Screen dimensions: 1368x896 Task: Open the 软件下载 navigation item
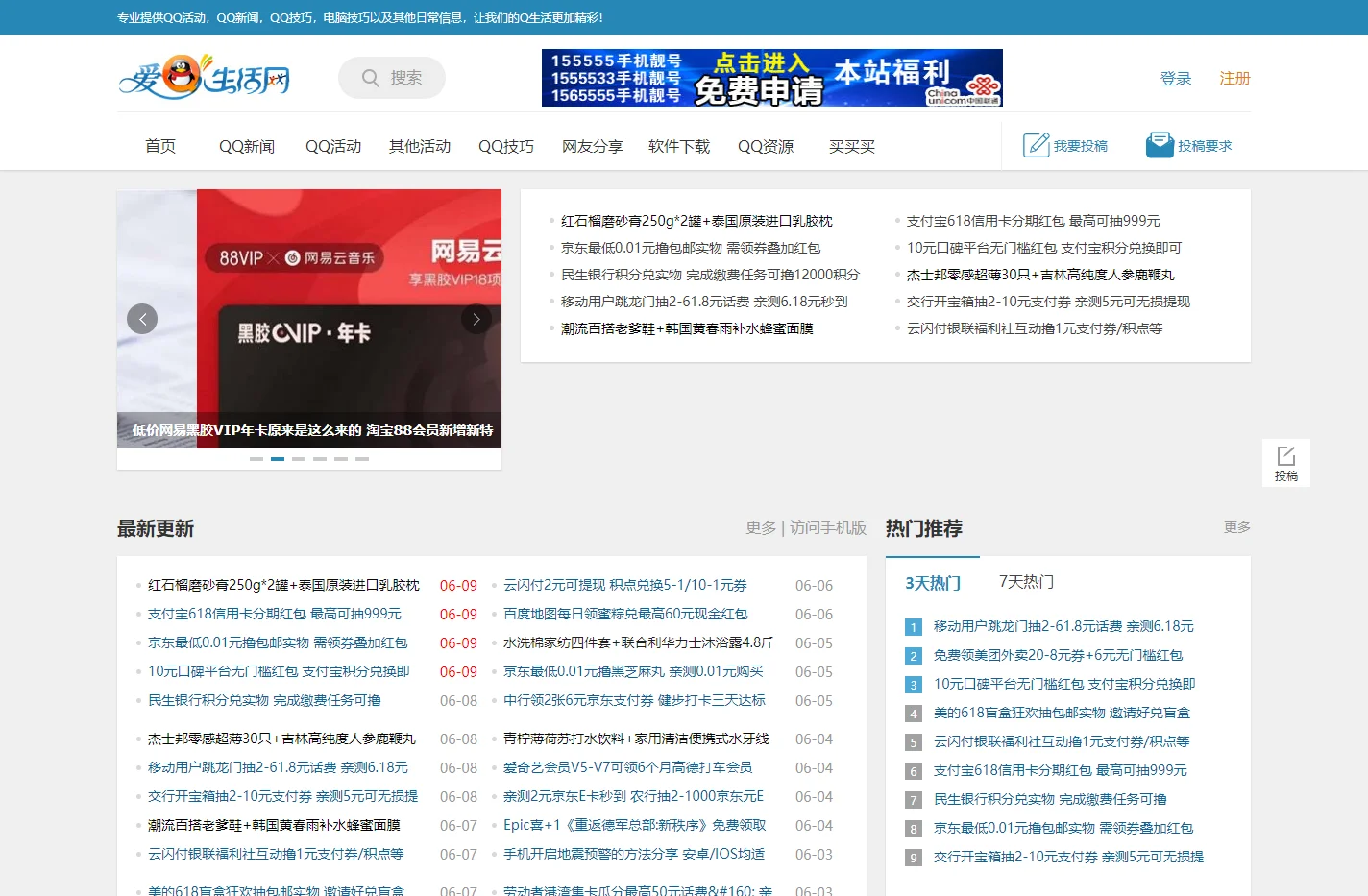[679, 146]
